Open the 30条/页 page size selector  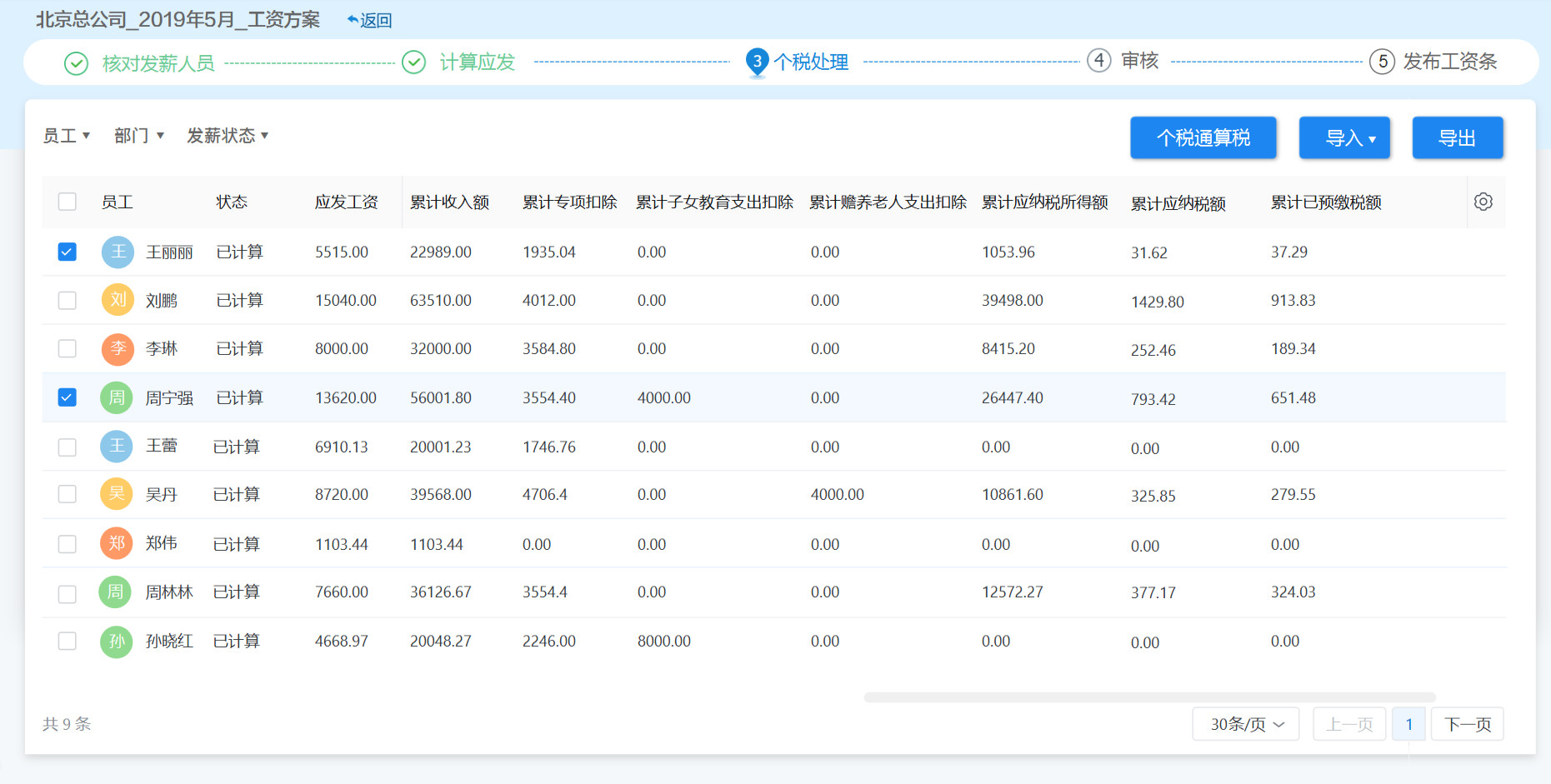tap(1245, 724)
